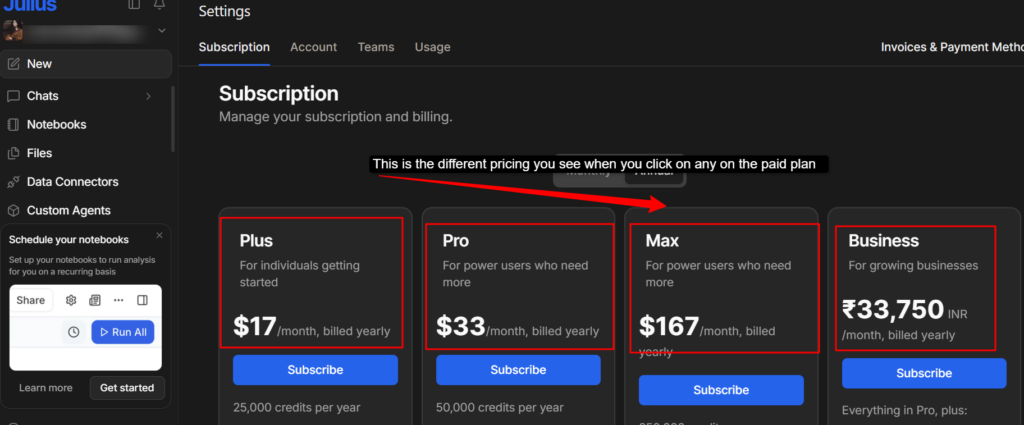Click 'Everything in Pro, plus:' text
The image size is (1024, 425).
coord(904,411)
